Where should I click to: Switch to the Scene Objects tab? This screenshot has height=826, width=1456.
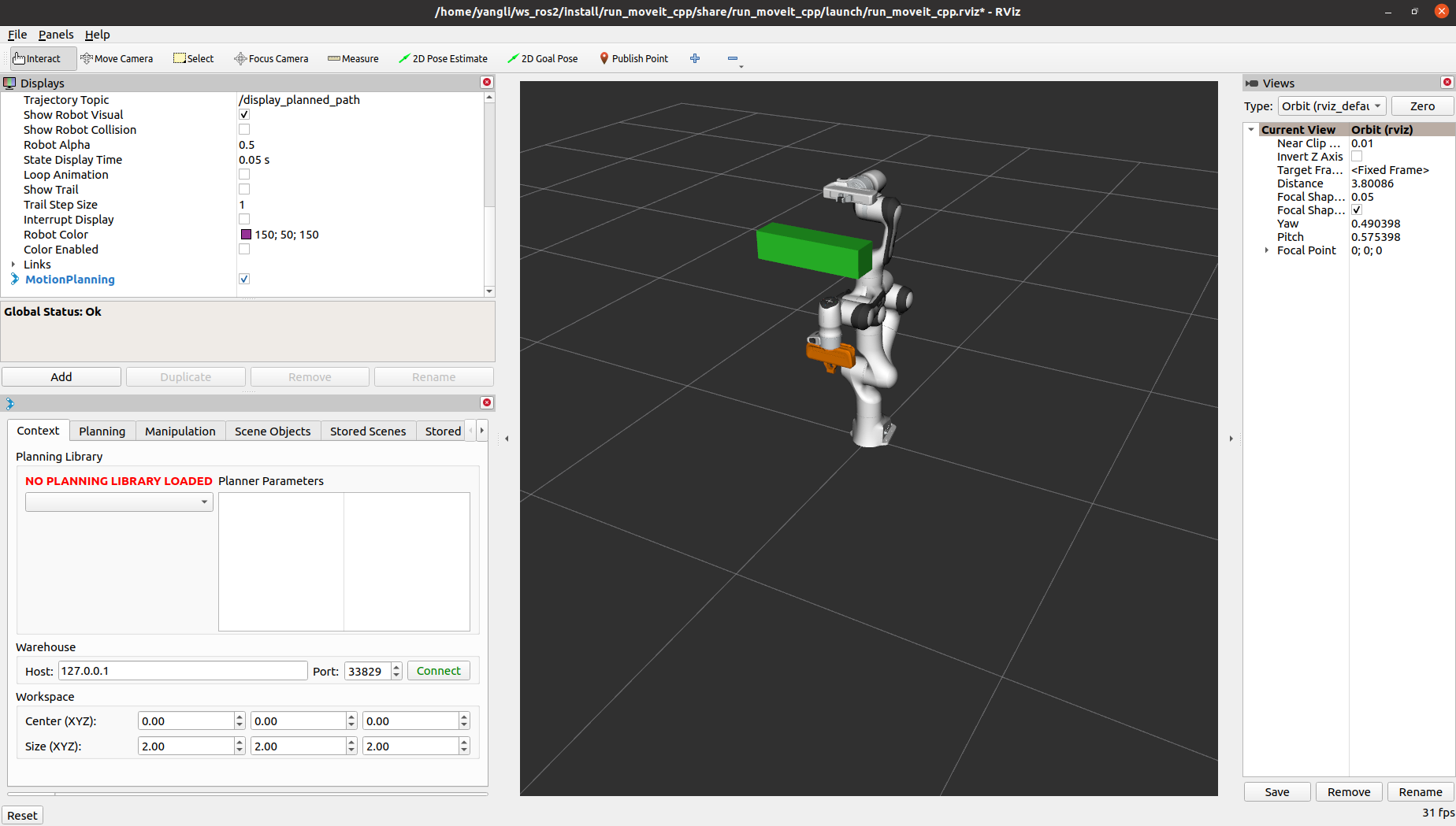[x=272, y=431]
